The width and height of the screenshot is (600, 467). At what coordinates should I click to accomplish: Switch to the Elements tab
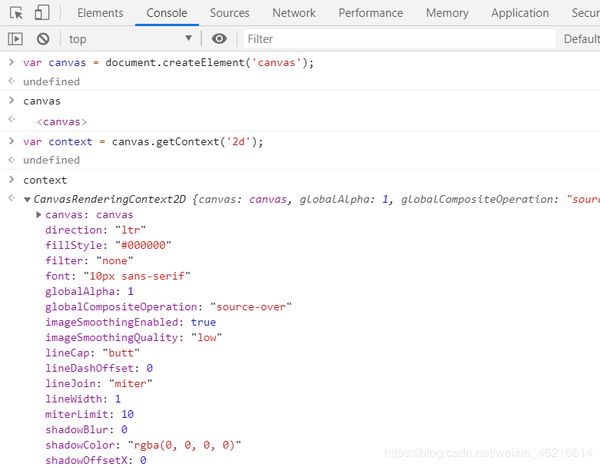[100, 13]
